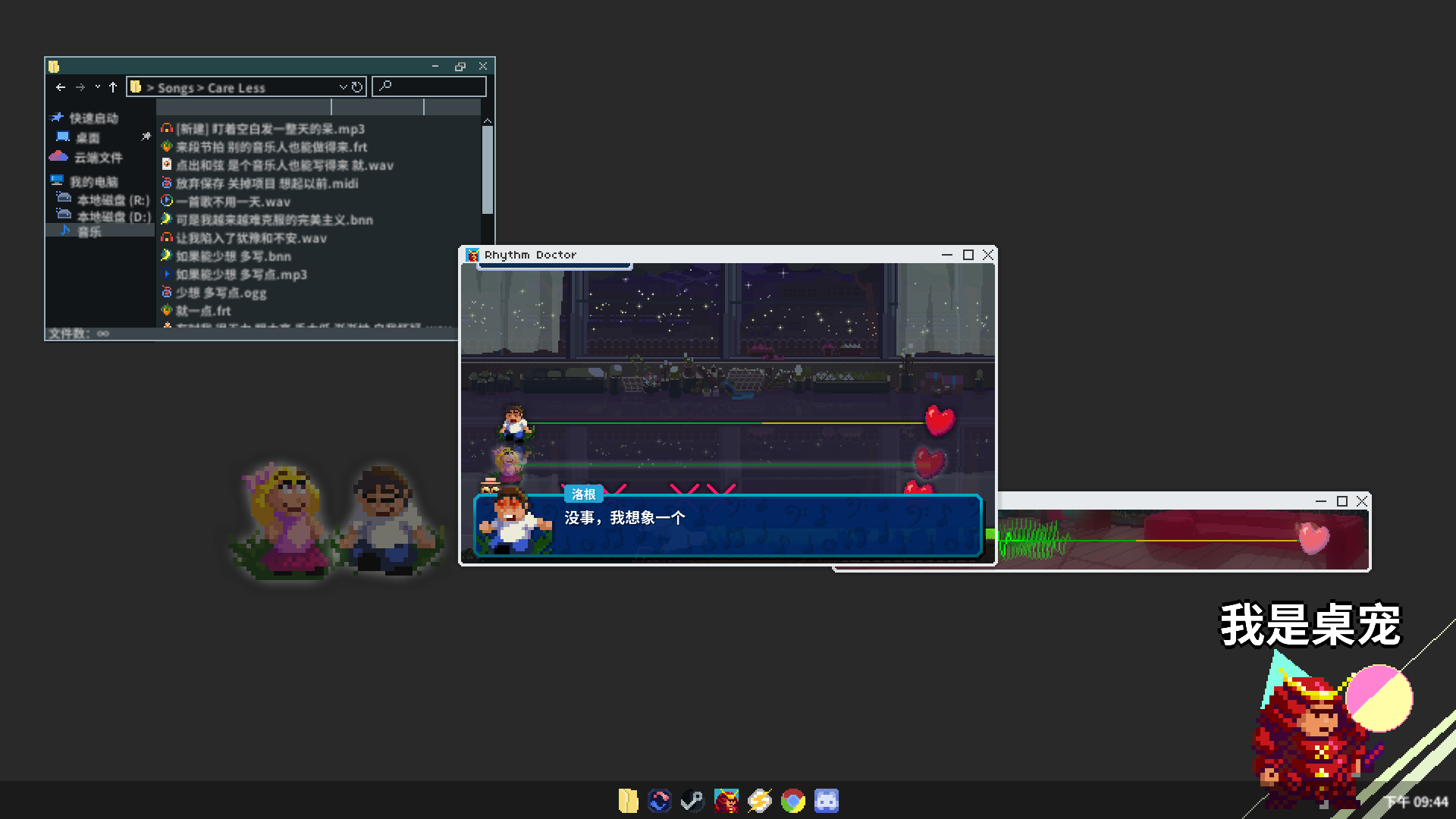The height and width of the screenshot is (819, 1456).
Task: Open 本地磁盘 (R:) drive
Action: 103,199
